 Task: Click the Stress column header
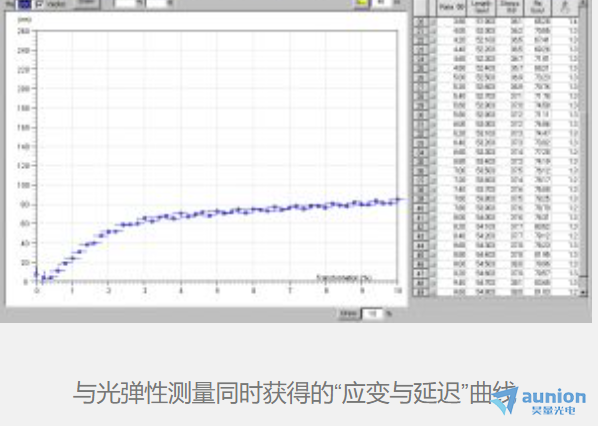coord(511,8)
